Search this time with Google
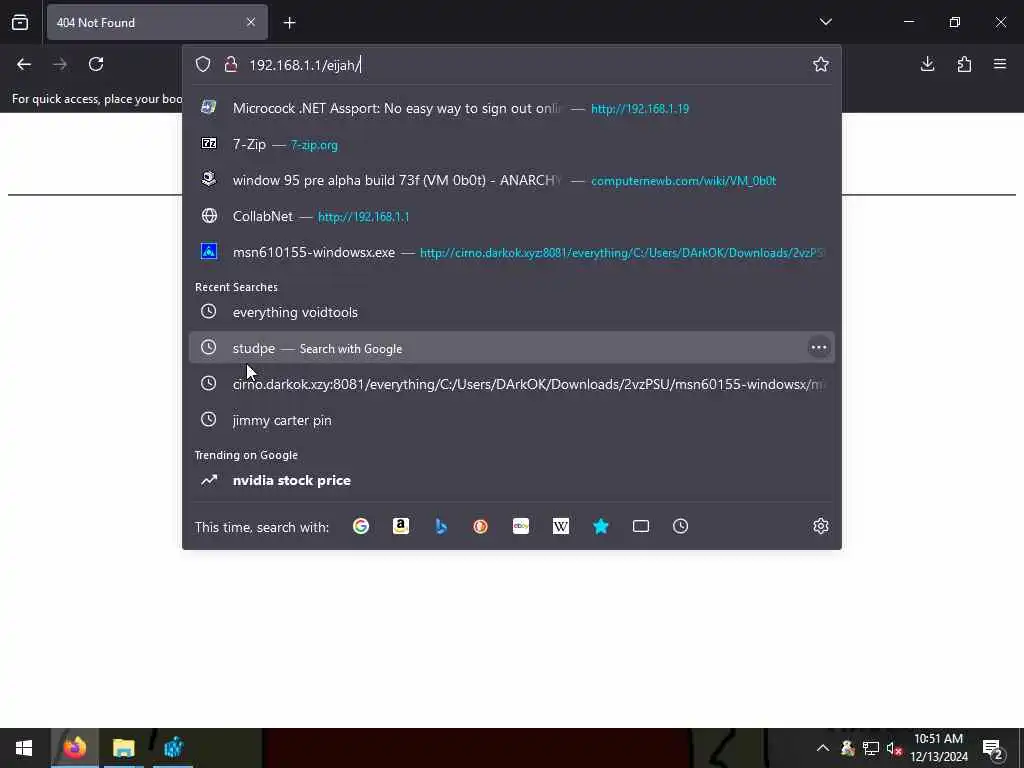The height and width of the screenshot is (768, 1024). [x=361, y=526]
